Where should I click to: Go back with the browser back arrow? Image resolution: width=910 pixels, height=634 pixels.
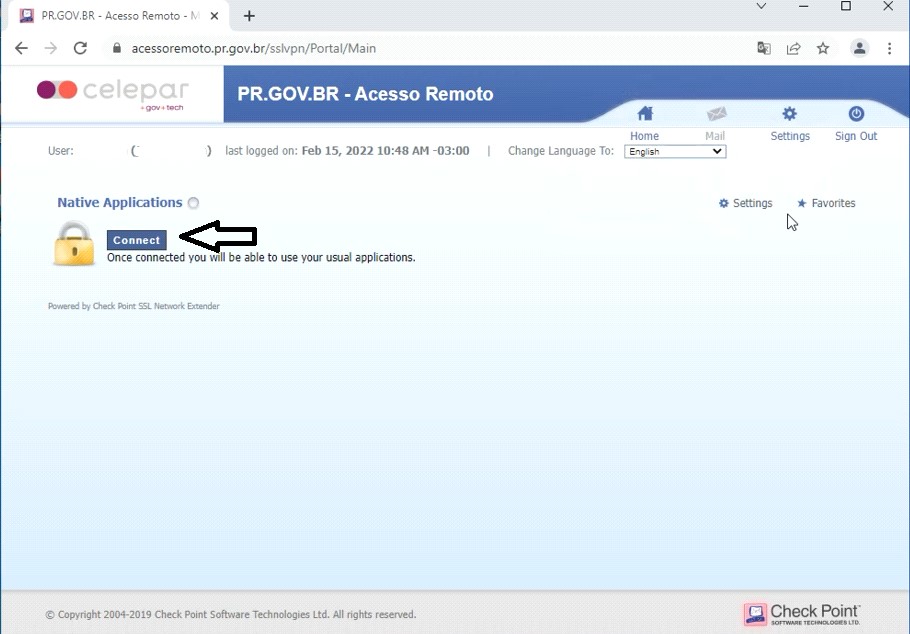pos(21,48)
